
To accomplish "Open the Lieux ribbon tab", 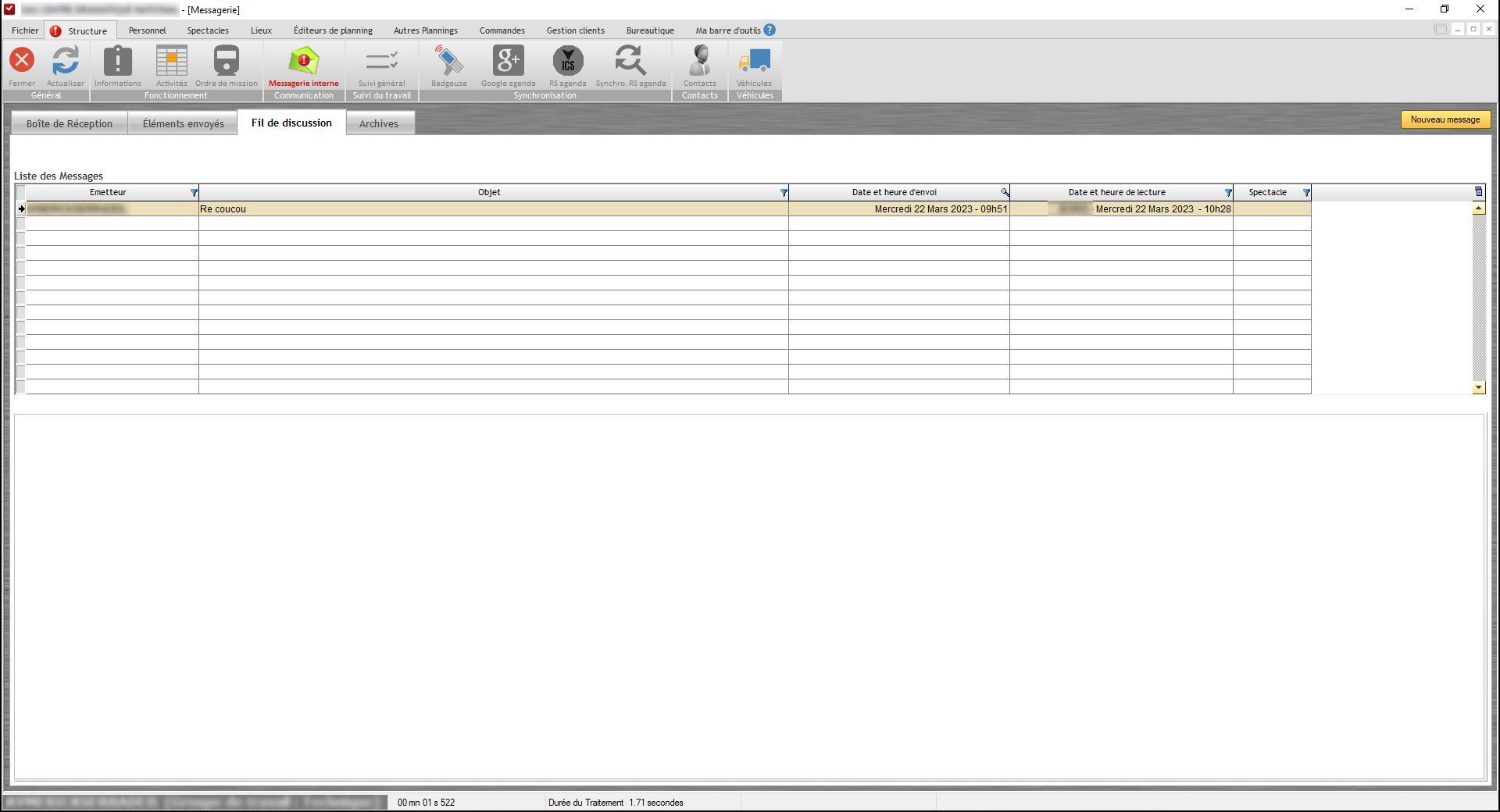I will pos(261,30).
